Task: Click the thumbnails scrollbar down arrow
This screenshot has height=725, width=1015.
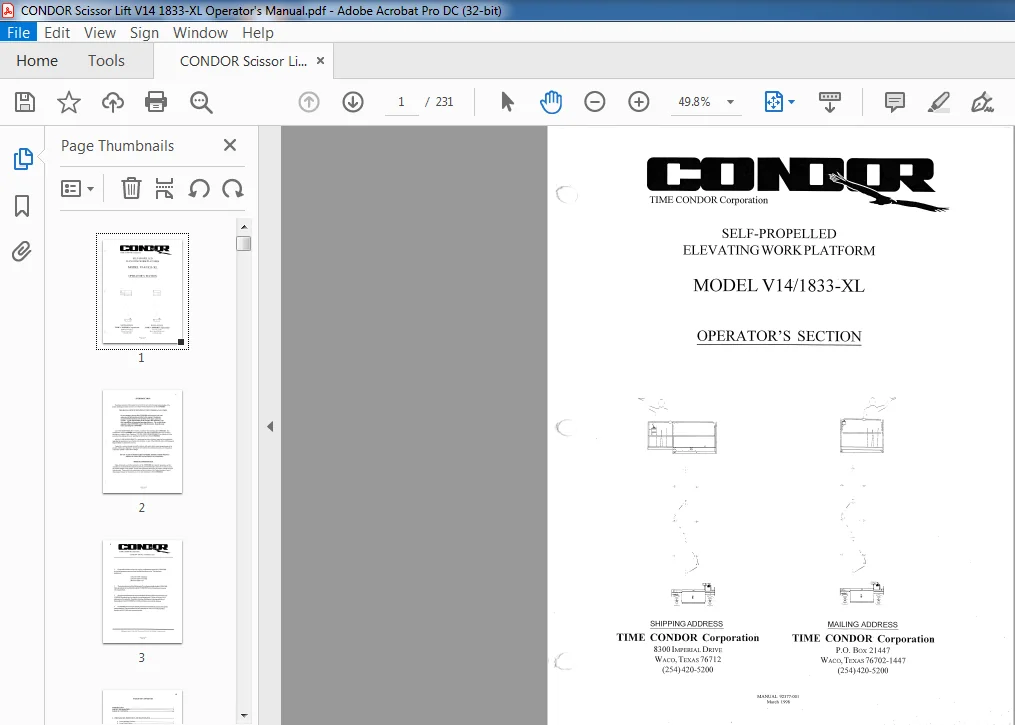Action: [x=243, y=715]
